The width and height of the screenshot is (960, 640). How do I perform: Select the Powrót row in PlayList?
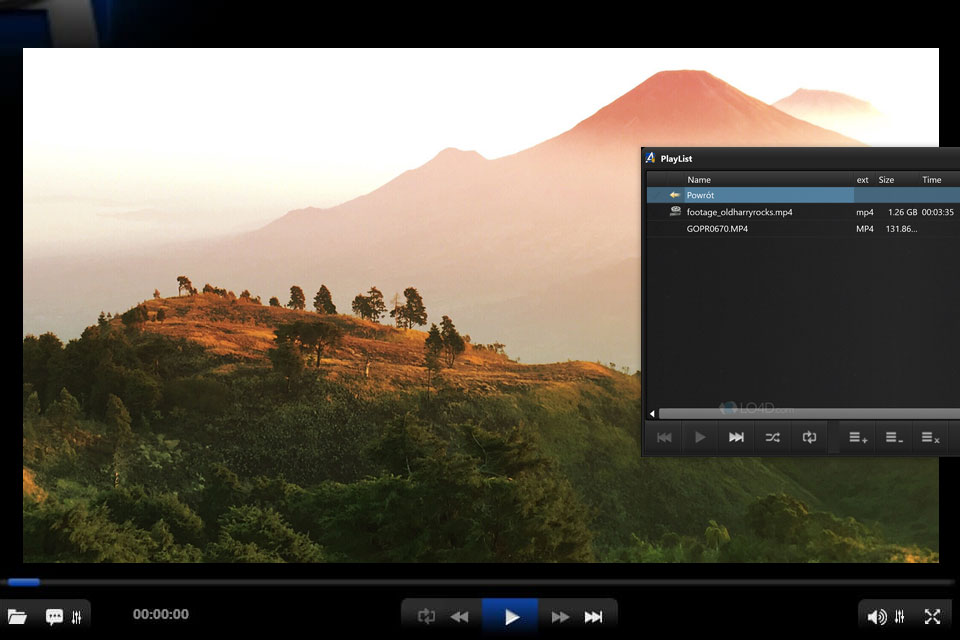tap(803, 195)
